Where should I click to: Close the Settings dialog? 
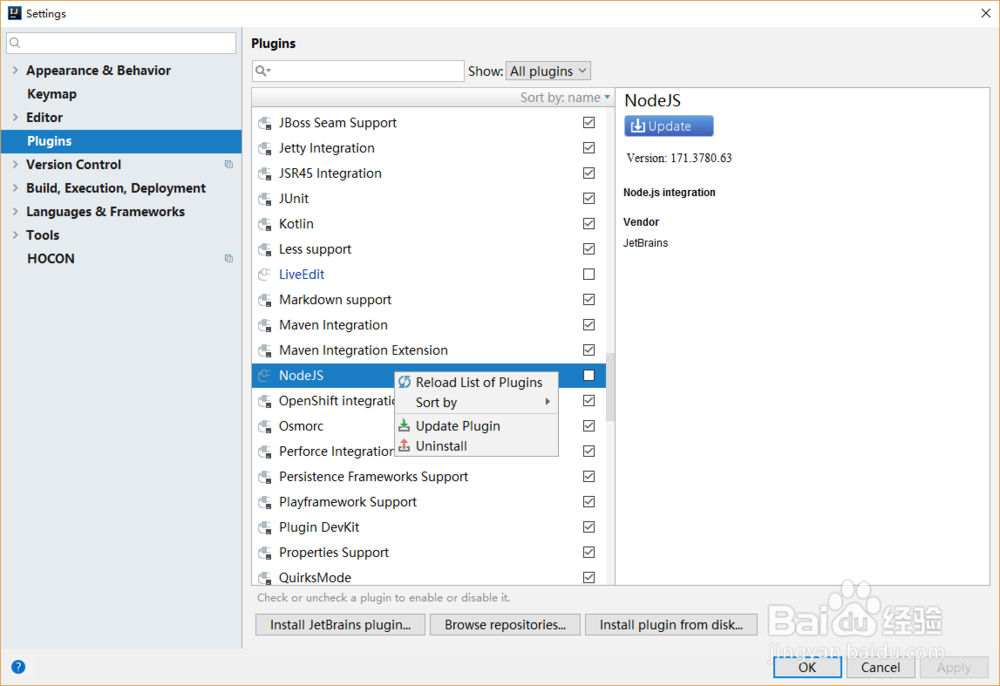[x=985, y=13]
